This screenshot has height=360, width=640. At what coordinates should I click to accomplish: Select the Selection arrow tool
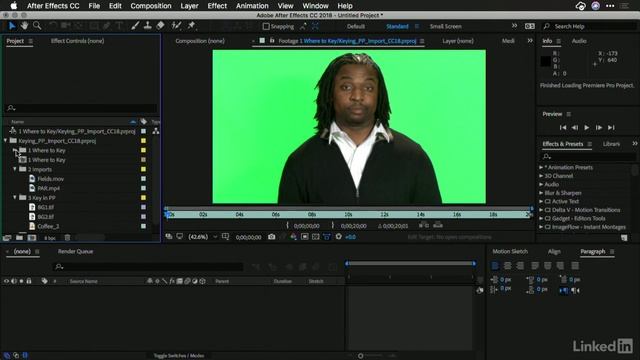(x=12, y=26)
